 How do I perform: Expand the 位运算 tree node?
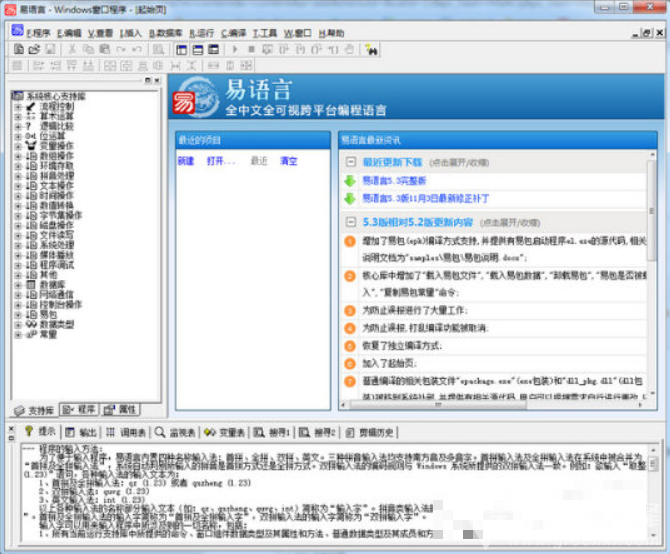click(18, 136)
